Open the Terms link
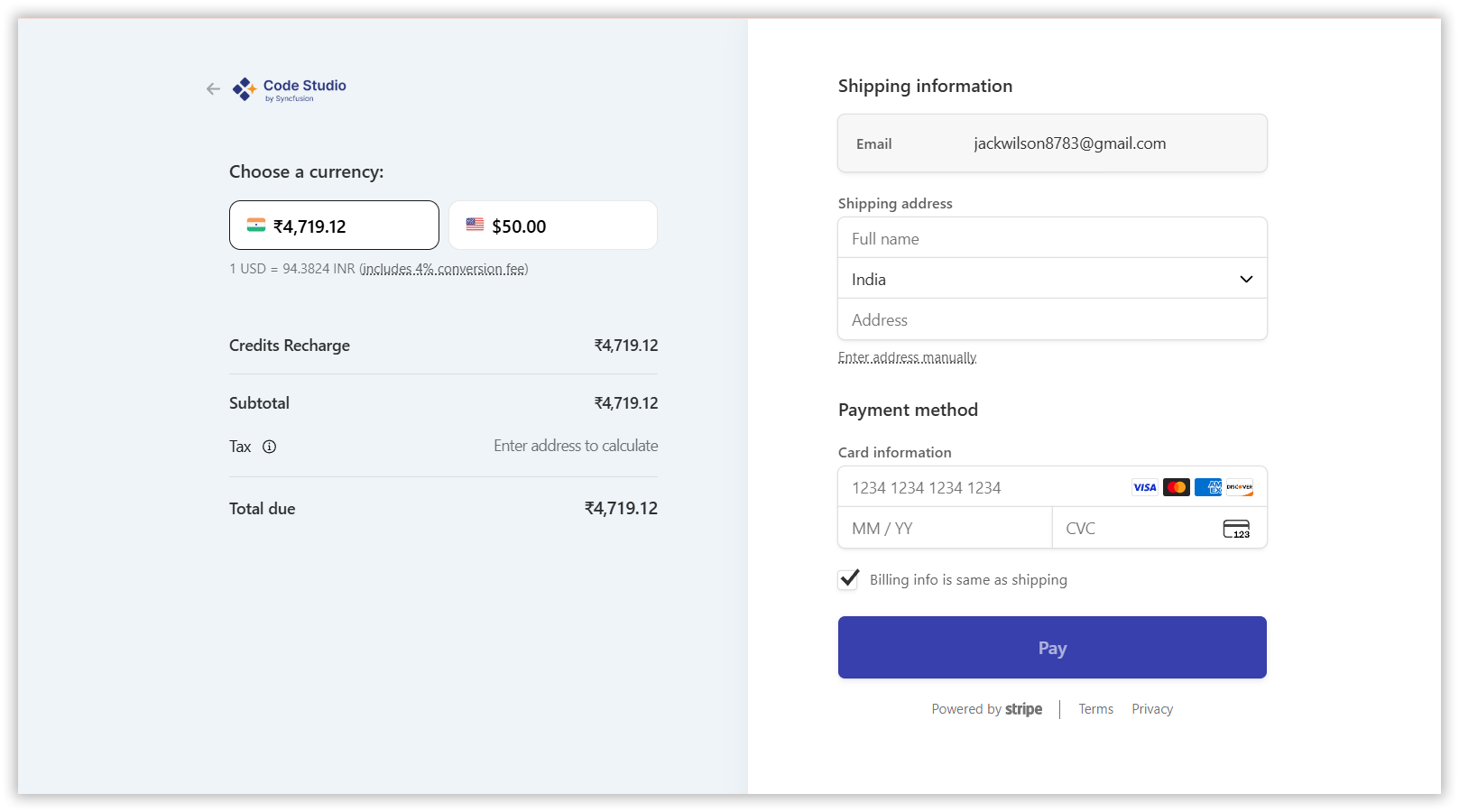The width and height of the screenshot is (1459, 812). click(x=1095, y=709)
